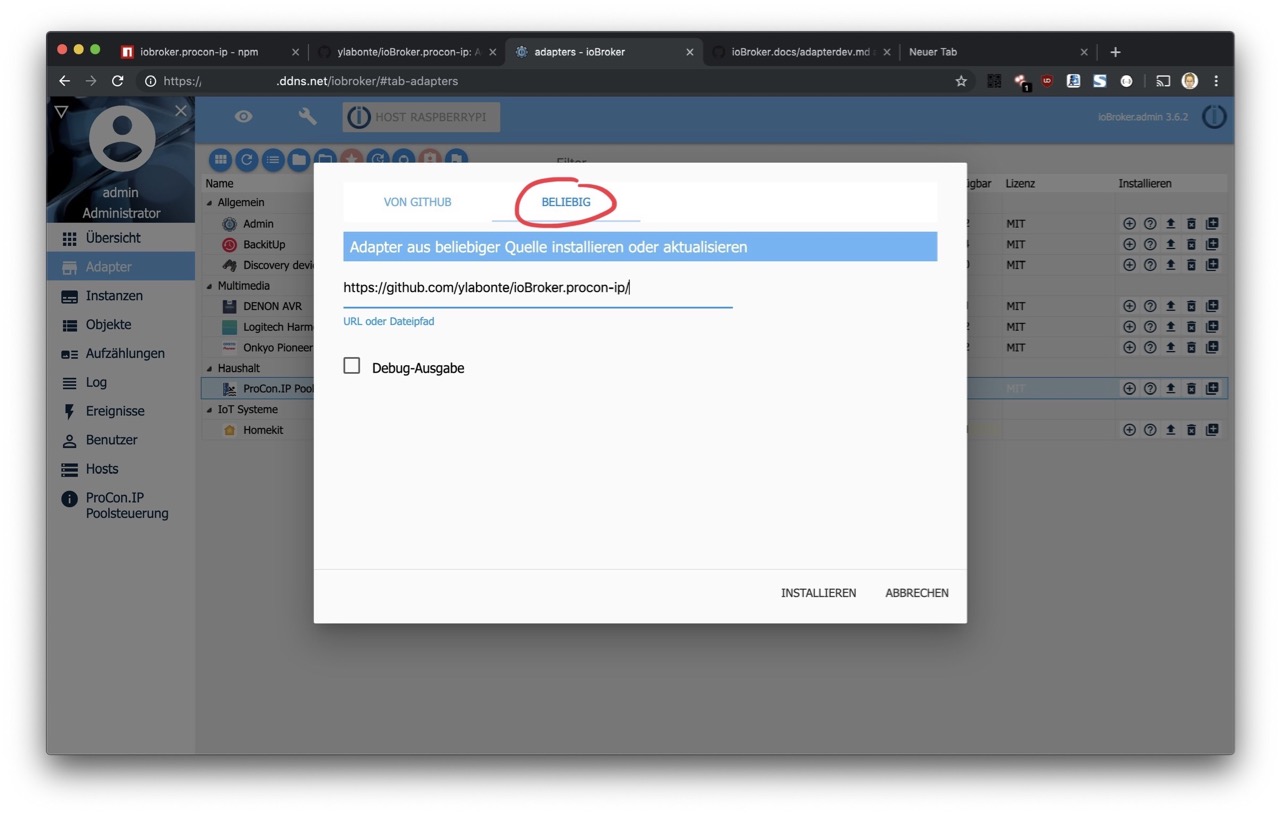
Task: Click help icon in Homekit row
Action: [x=1150, y=430]
